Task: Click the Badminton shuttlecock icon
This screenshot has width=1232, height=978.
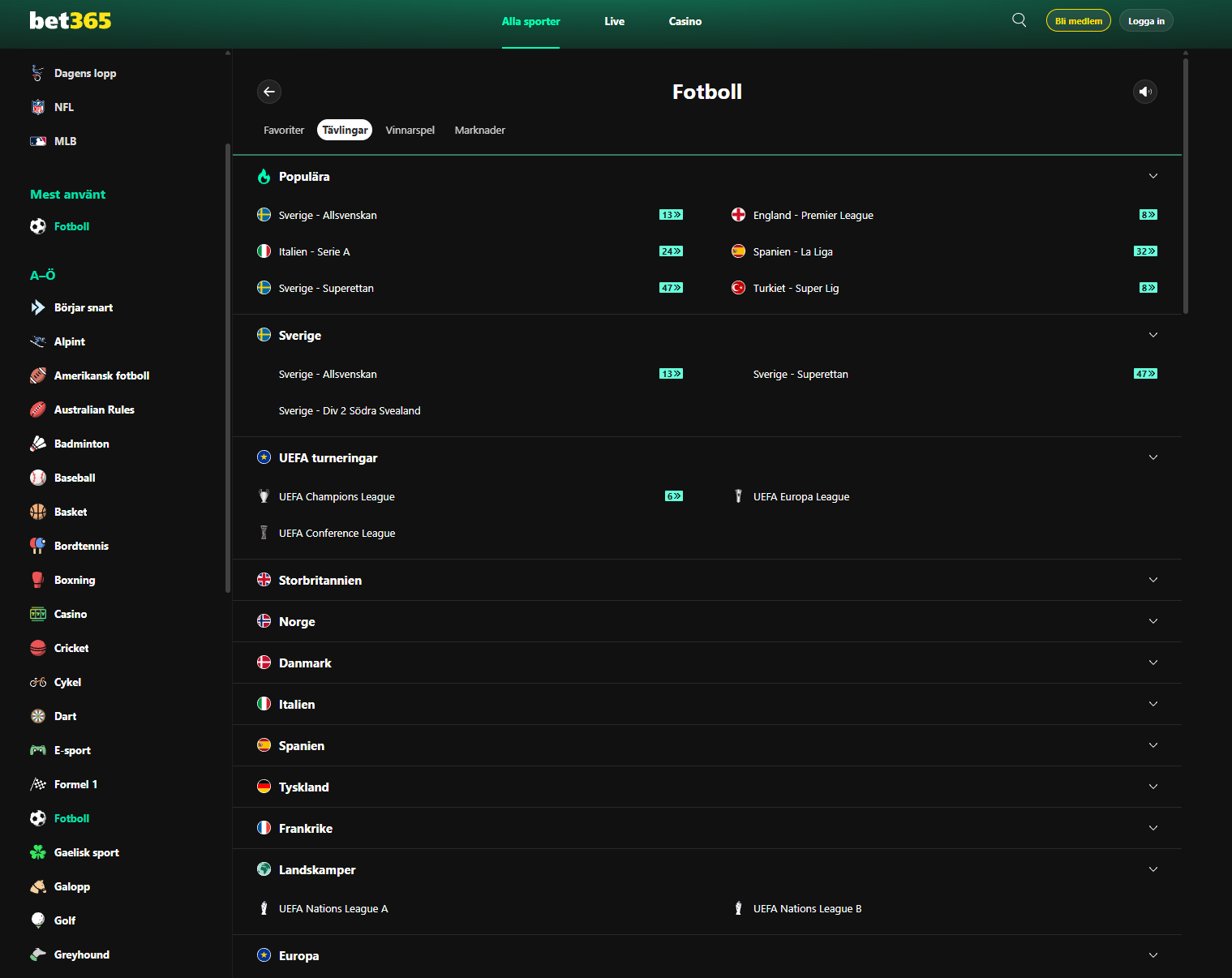Action: (38, 444)
